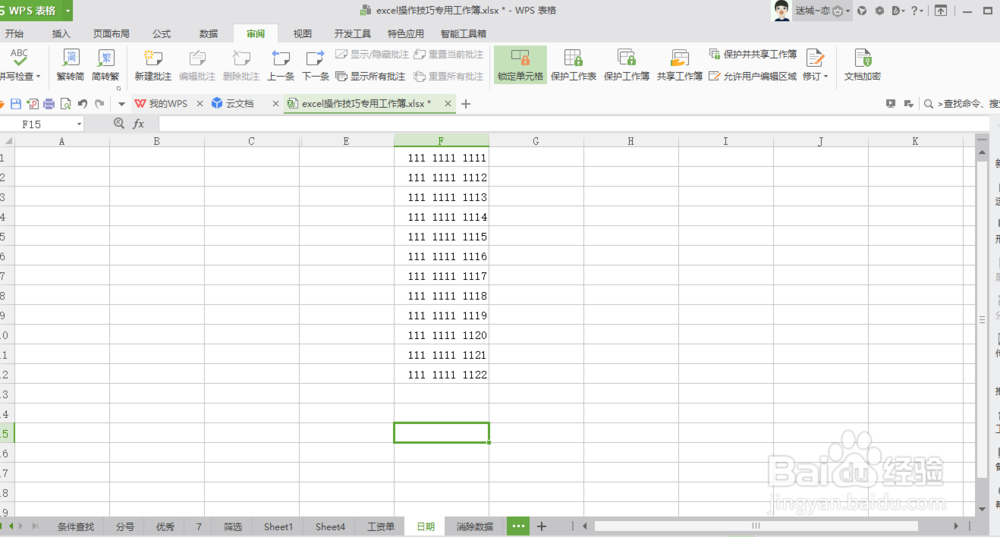Print the workbook via the printer icon
The image size is (1000, 537).
[49, 103]
